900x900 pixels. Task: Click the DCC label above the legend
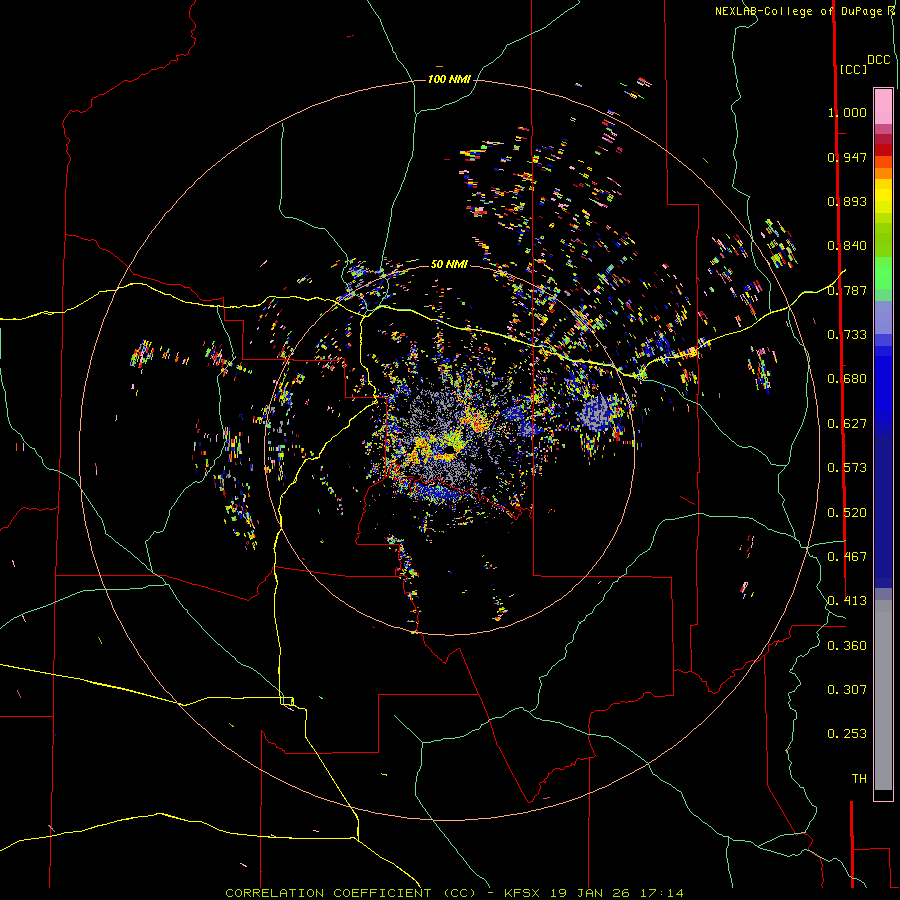(878, 60)
